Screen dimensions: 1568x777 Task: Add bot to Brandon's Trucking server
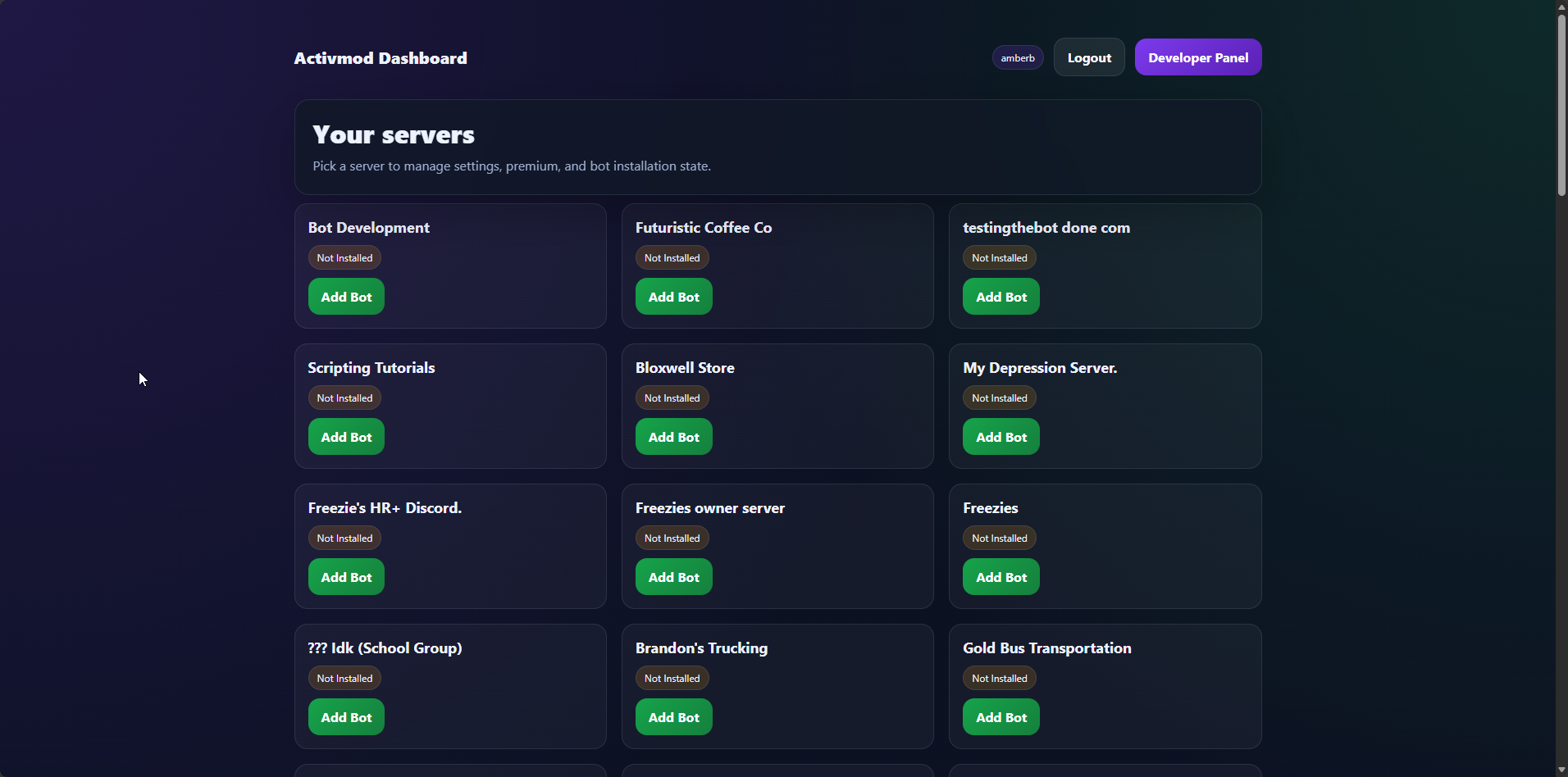point(673,717)
